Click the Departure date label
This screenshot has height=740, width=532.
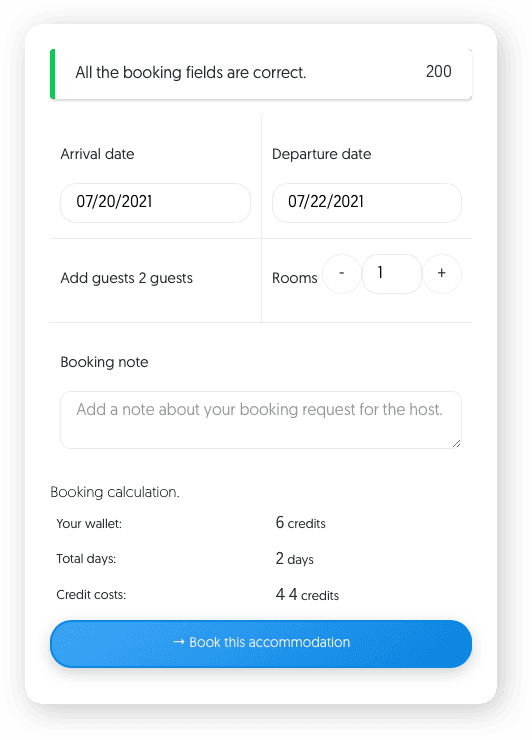click(x=321, y=154)
